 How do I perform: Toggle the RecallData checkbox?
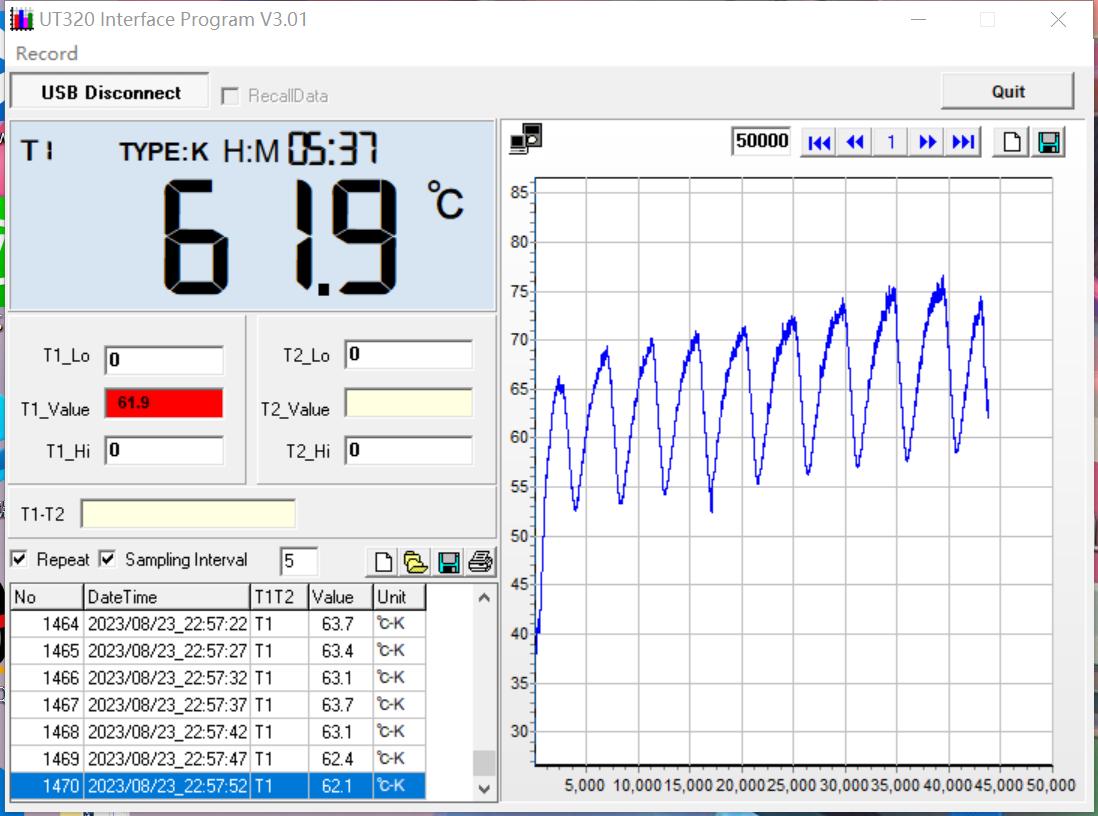coord(230,96)
